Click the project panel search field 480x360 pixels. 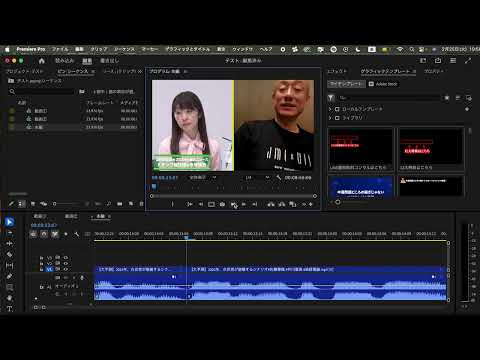point(41,91)
